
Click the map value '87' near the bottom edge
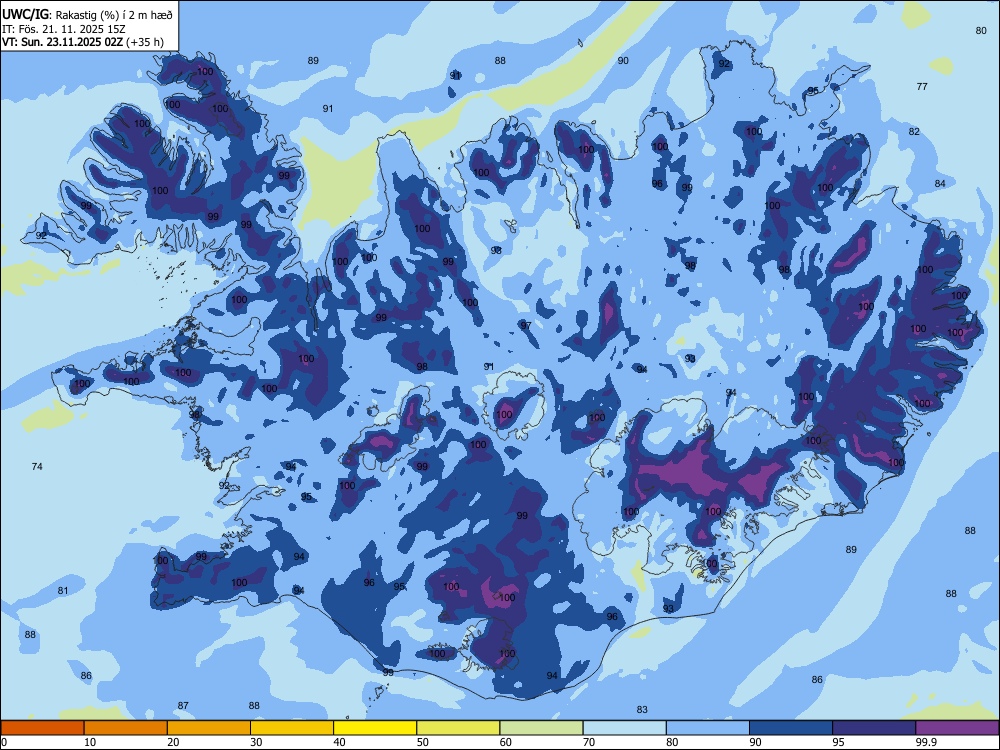click(x=183, y=705)
